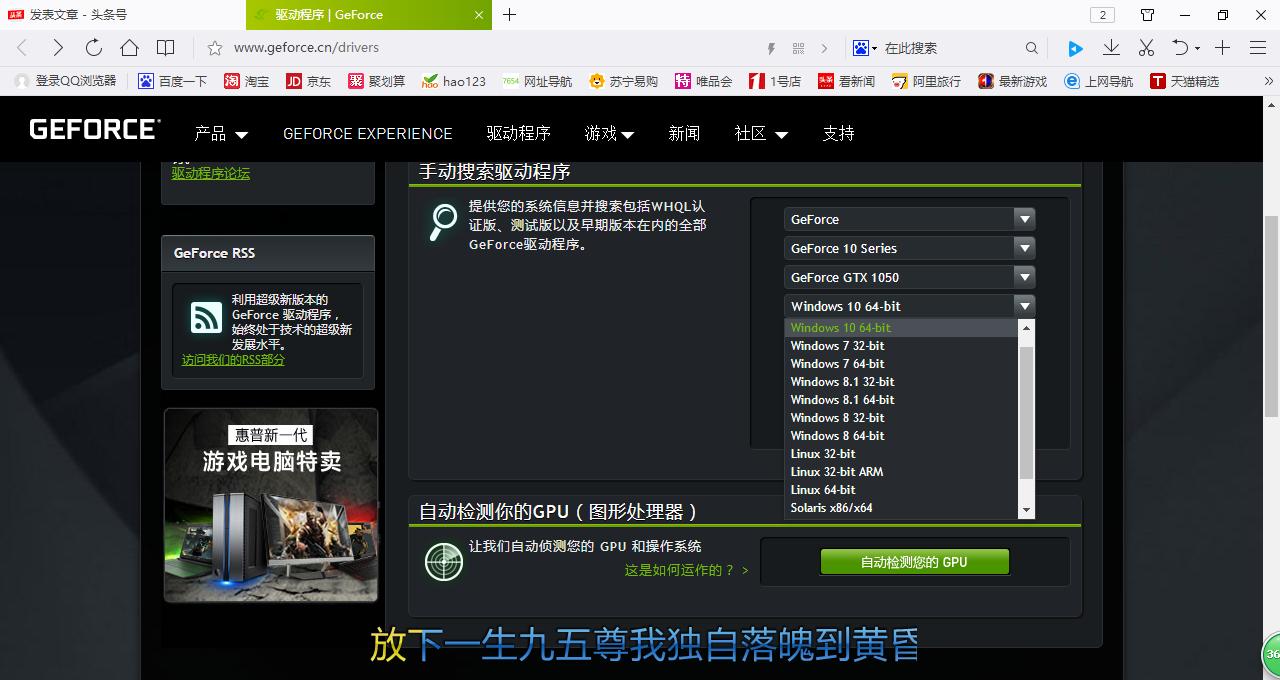Open the browser home page icon

click(x=129, y=48)
